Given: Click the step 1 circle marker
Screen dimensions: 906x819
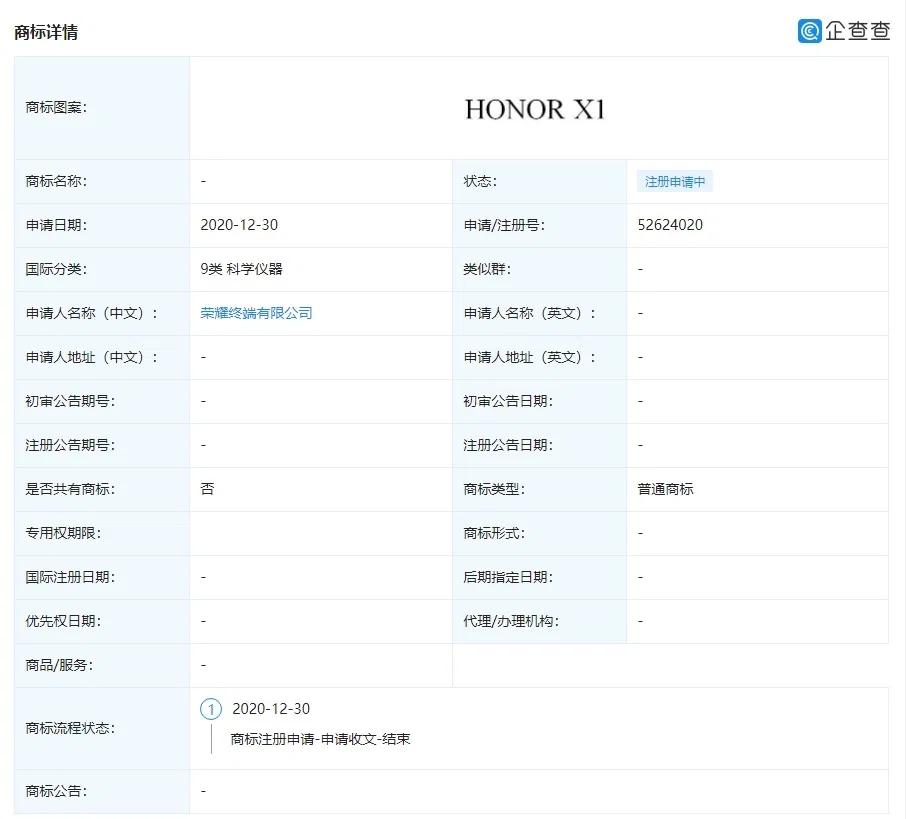Looking at the screenshot, I should 211,709.
